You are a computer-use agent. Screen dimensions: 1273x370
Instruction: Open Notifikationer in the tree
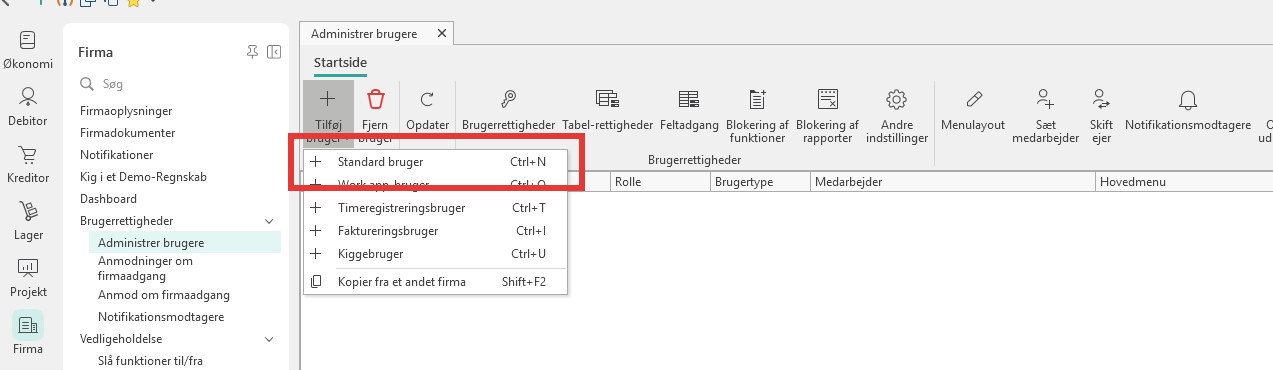(117, 155)
